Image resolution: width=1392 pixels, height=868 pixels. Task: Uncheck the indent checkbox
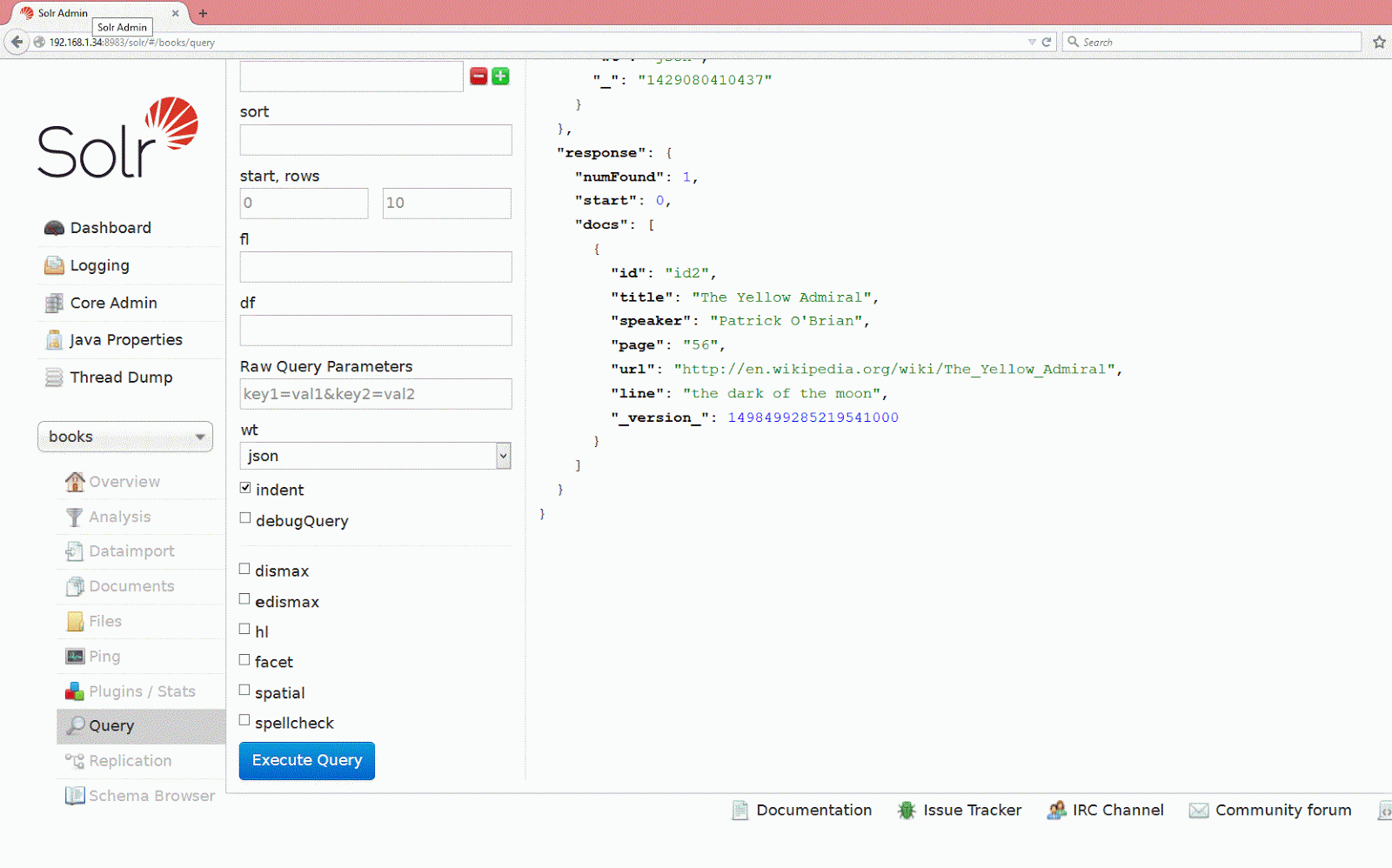(245, 488)
